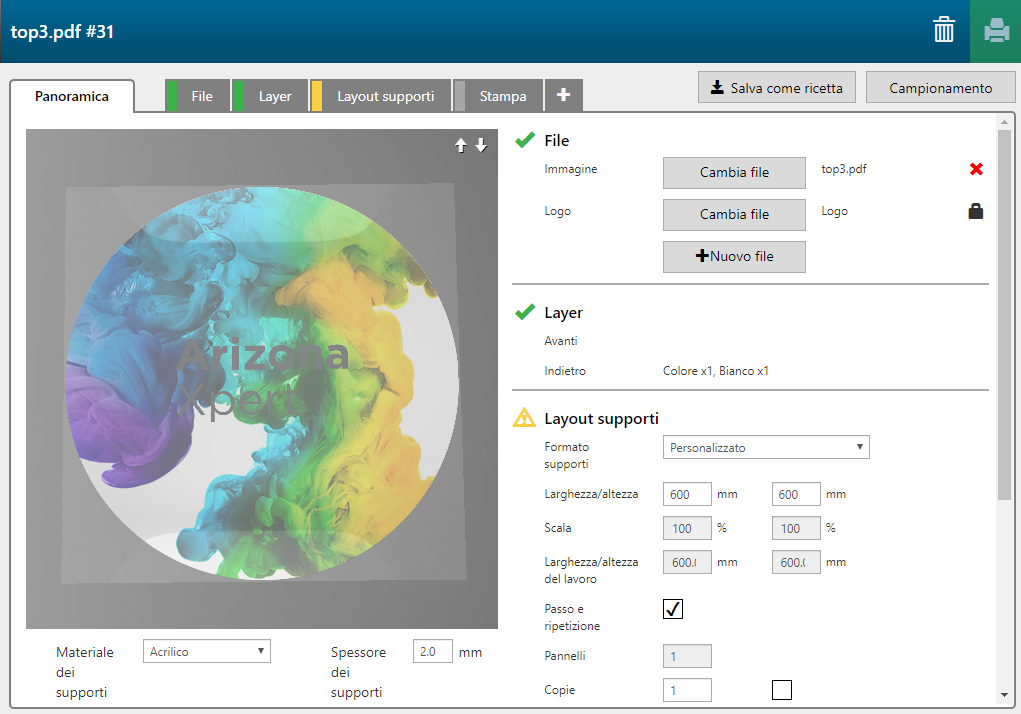Toggle Passo e ripetizione checkbox
Screen dimensions: 1021x714
(673, 609)
